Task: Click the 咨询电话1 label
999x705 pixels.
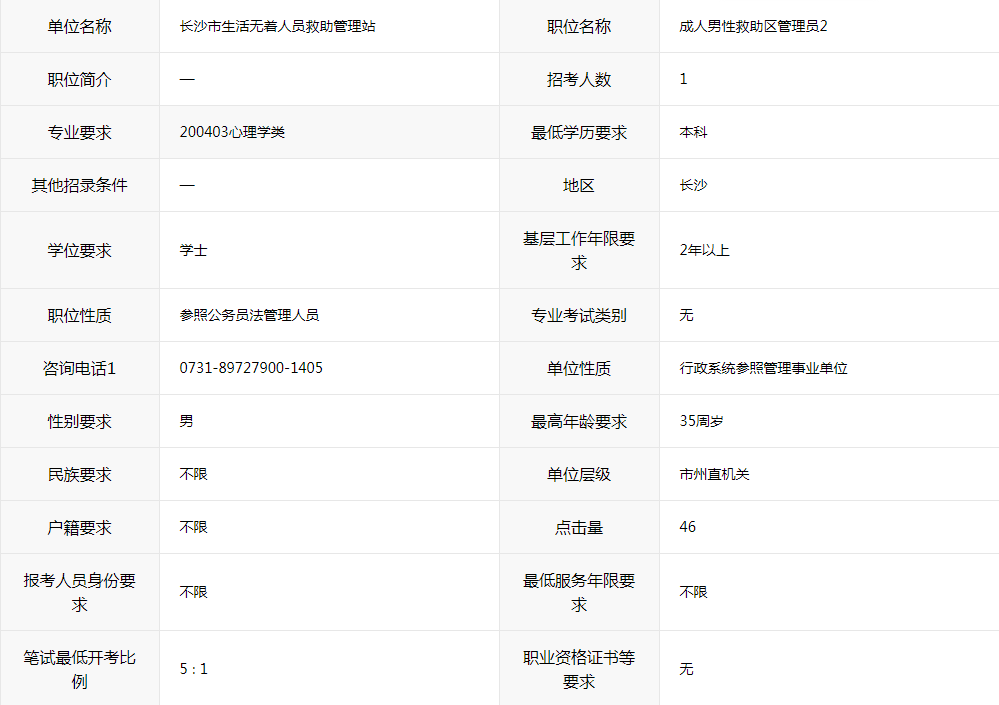Action: [x=80, y=368]
